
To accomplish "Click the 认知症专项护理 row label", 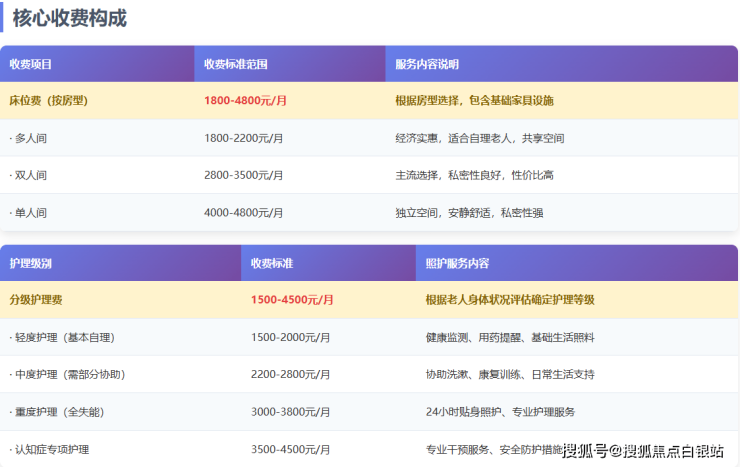I will (50, 449).
